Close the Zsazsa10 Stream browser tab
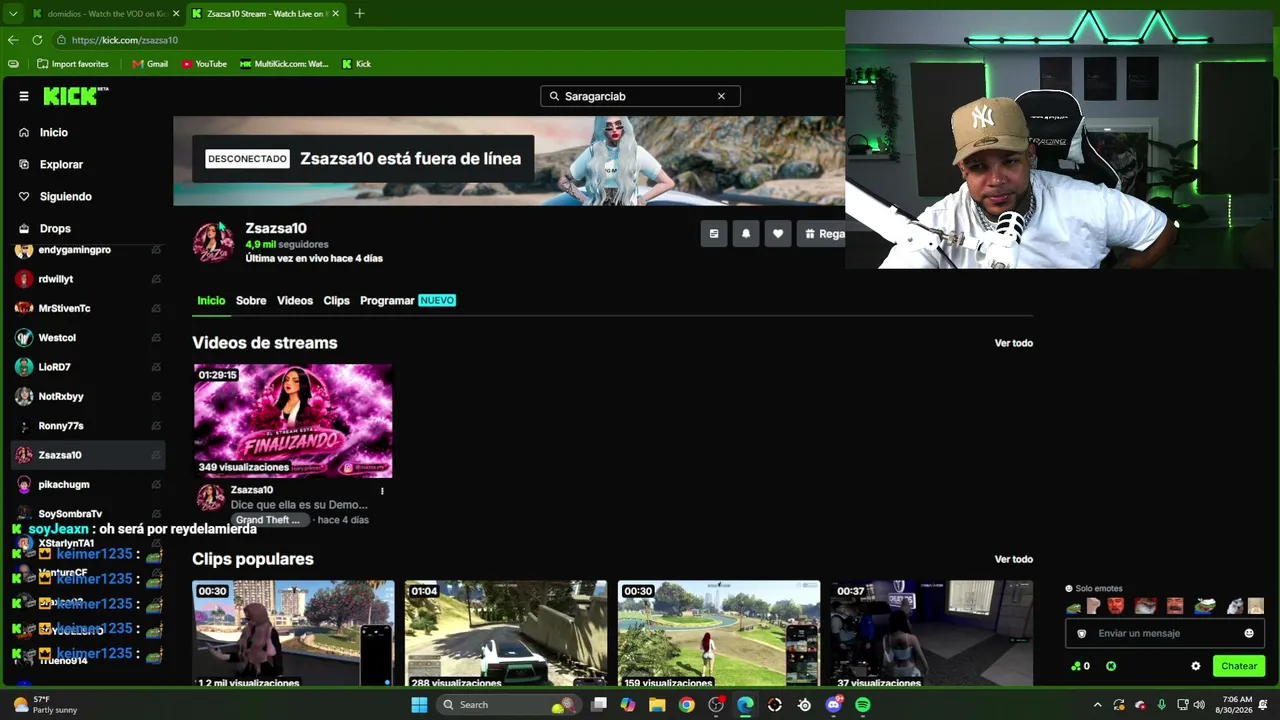Screen dimensions: 1280x720 point(336,13)
